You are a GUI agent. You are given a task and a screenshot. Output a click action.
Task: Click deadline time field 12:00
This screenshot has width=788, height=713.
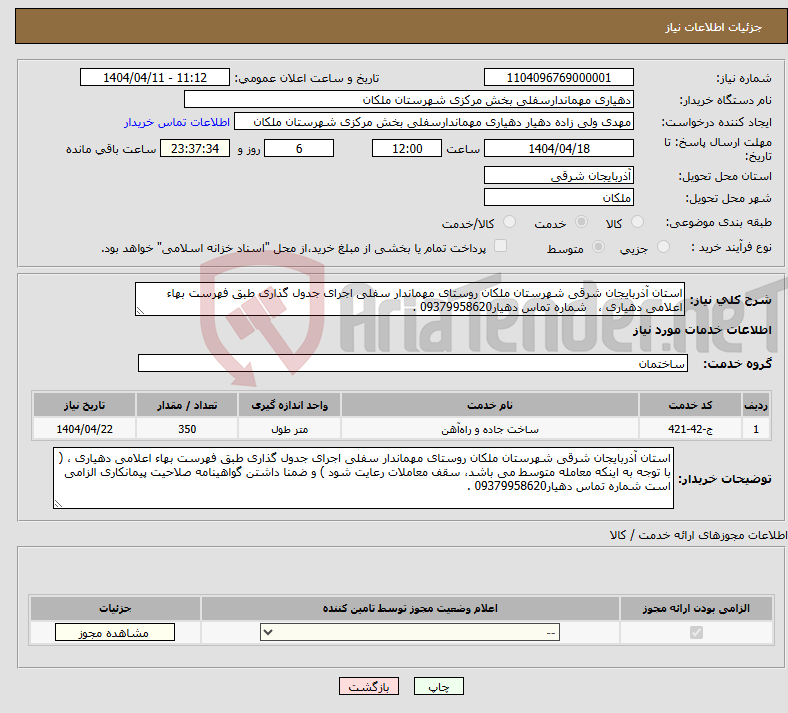coord(407,148)
